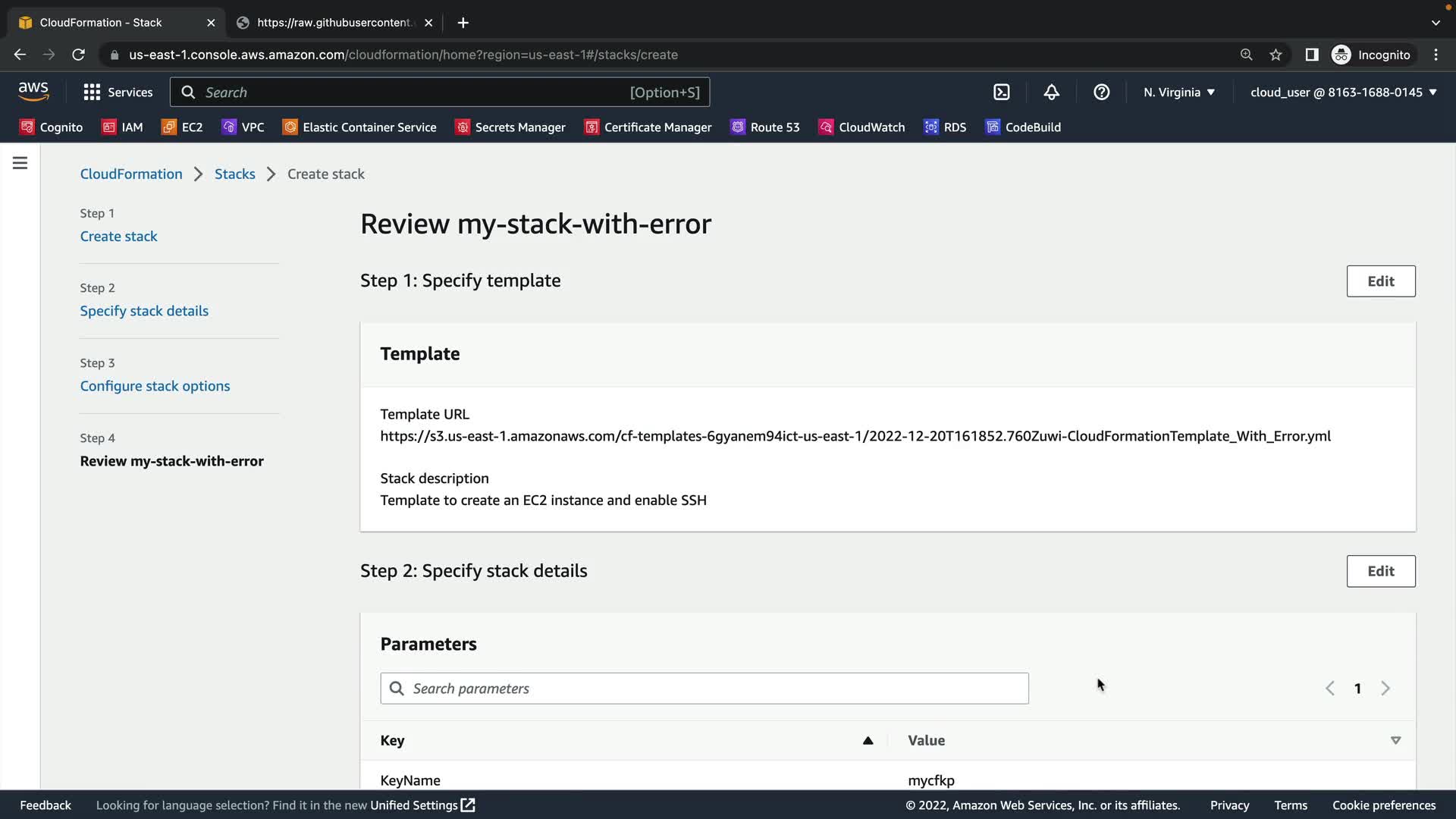1456x819 pixels.
Task: Bookmark this page with star icon
Action: tap(1276, 55)
